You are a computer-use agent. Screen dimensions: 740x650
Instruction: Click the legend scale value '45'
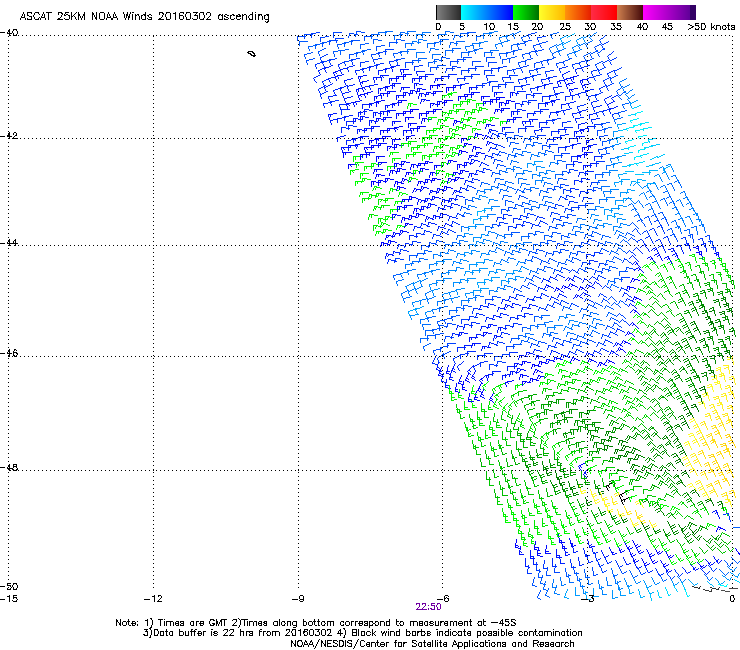point(667,27)
